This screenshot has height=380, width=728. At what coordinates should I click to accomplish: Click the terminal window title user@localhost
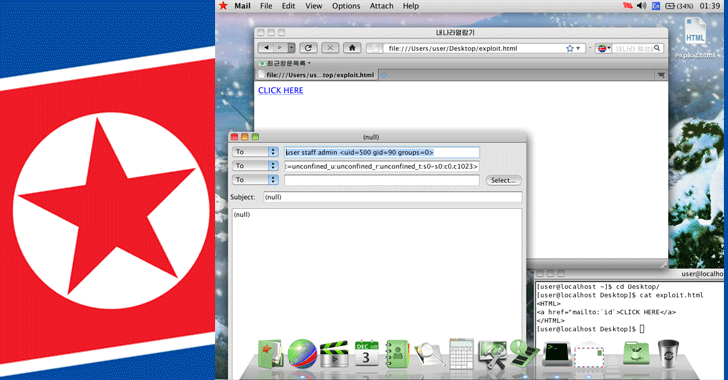point(702,274)
